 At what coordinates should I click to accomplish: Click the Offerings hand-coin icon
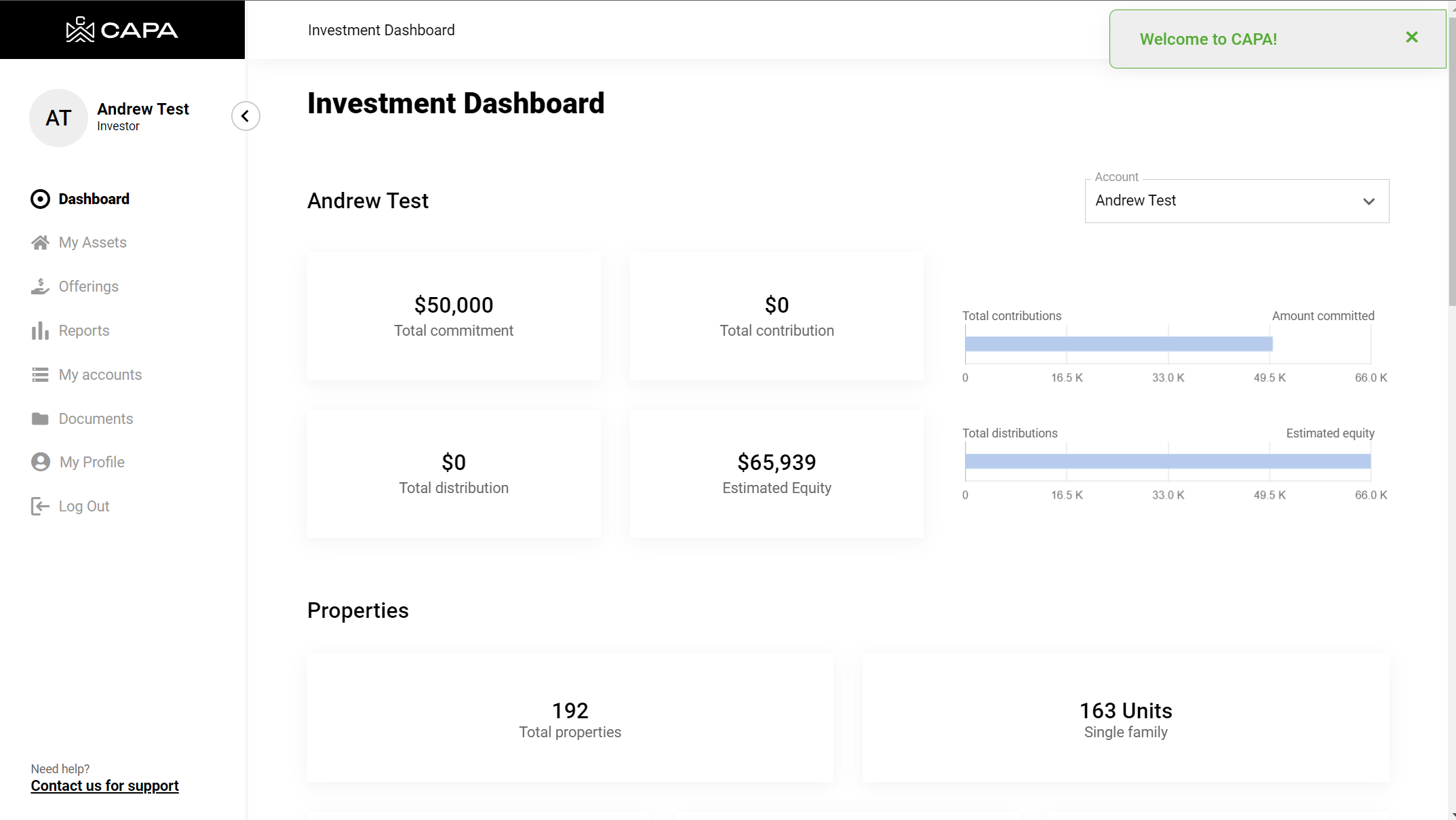tap(40, 287)
